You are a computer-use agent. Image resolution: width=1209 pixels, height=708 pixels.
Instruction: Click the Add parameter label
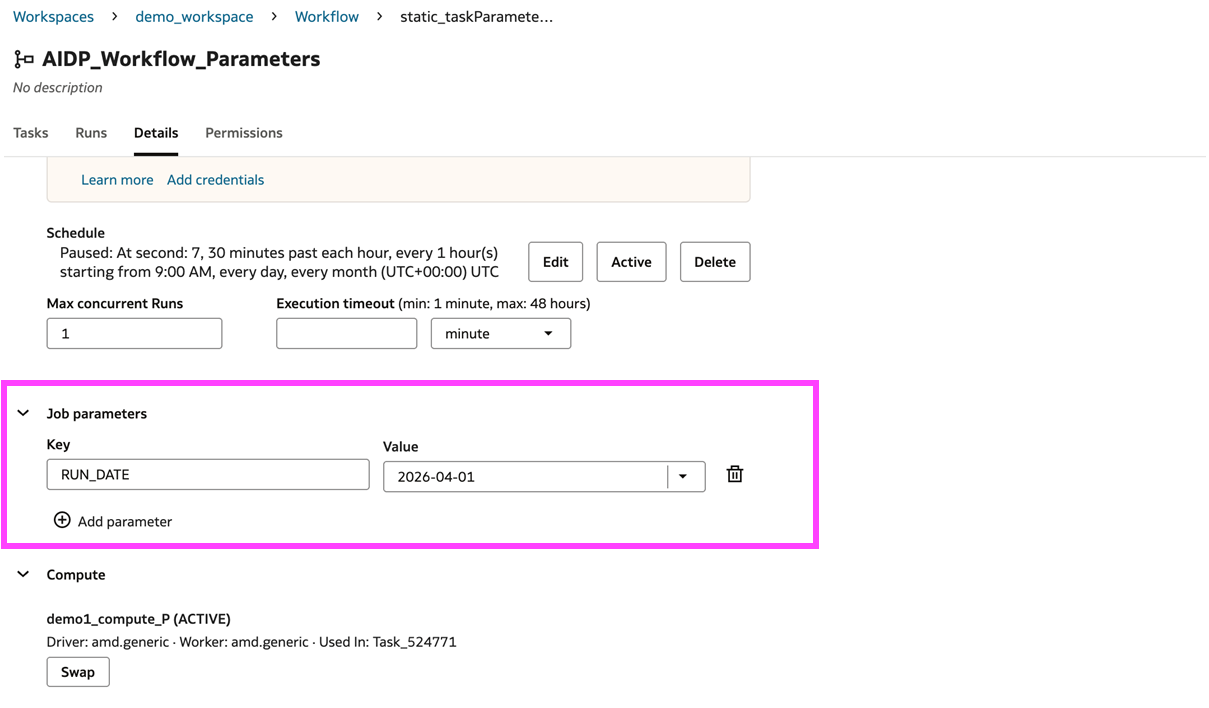tap(125, 521)
